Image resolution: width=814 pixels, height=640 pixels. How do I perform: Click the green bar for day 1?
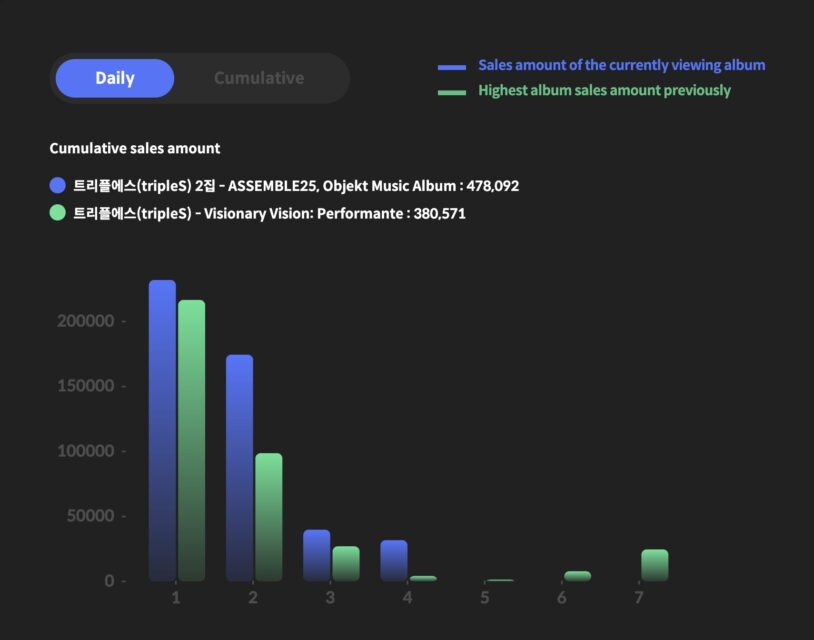click(191, 440)
